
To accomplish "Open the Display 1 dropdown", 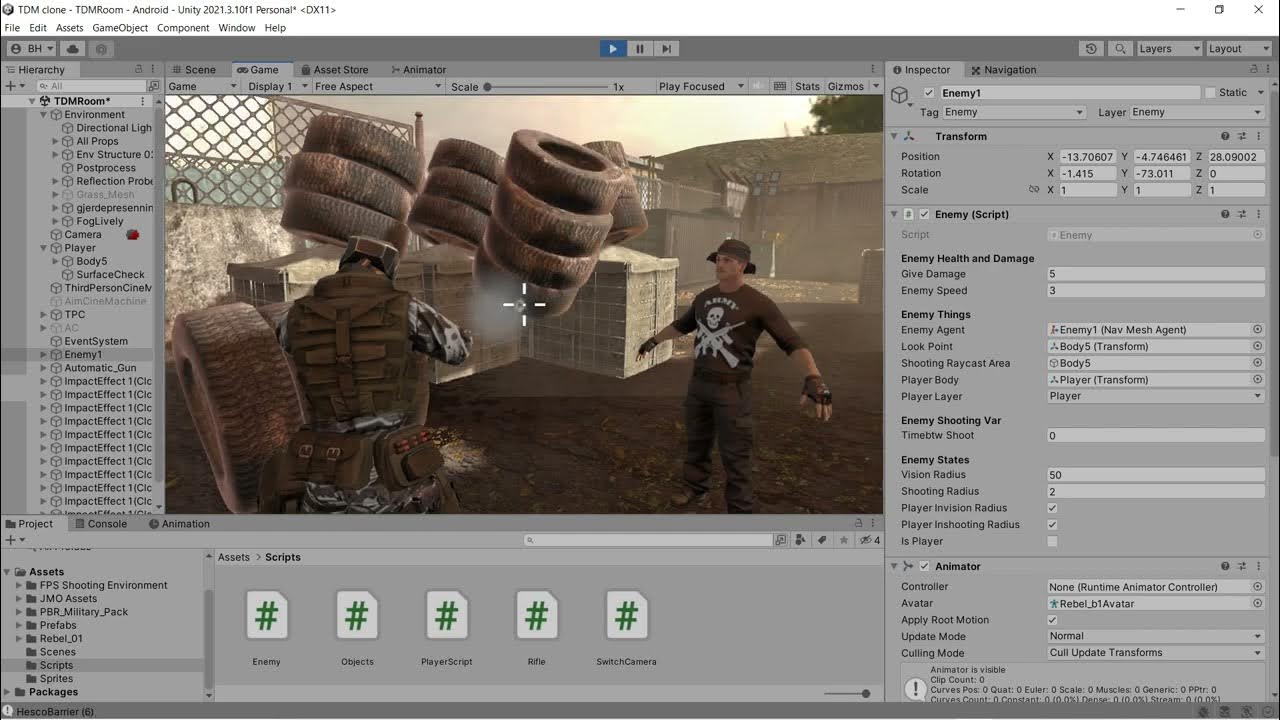I will tap(276, 87).
